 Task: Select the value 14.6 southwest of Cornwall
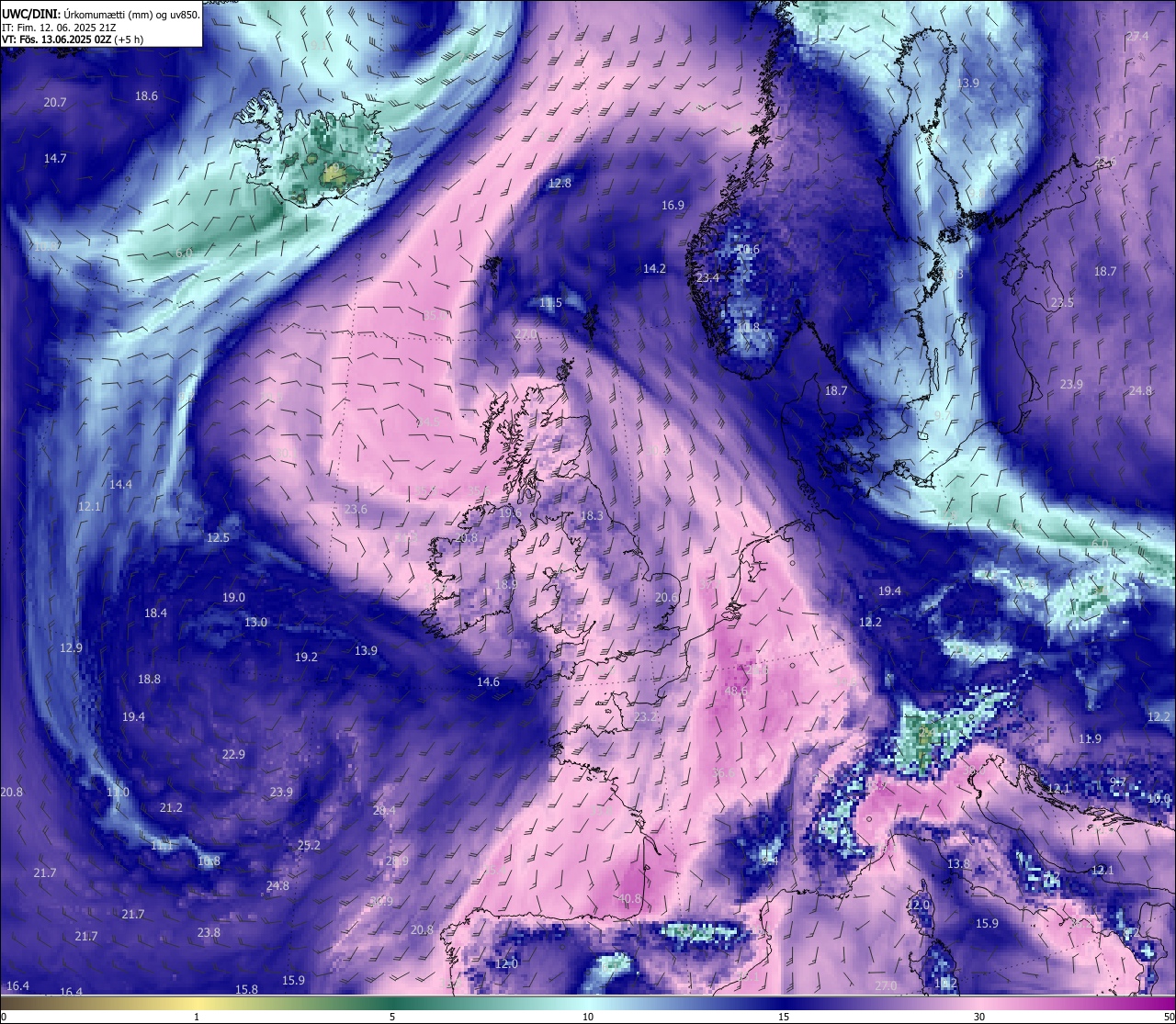488,681
